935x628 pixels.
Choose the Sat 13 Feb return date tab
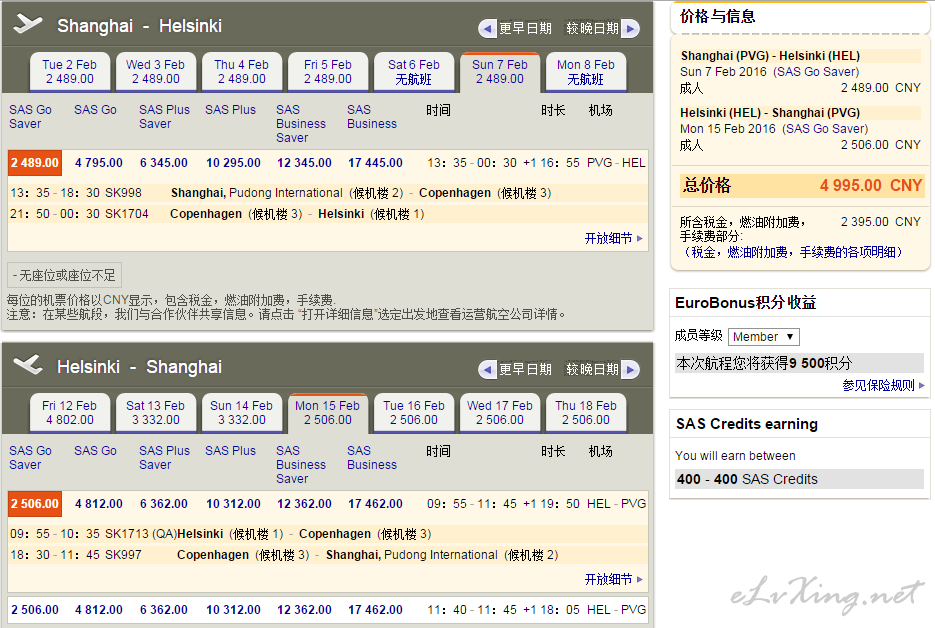point(156,413)
